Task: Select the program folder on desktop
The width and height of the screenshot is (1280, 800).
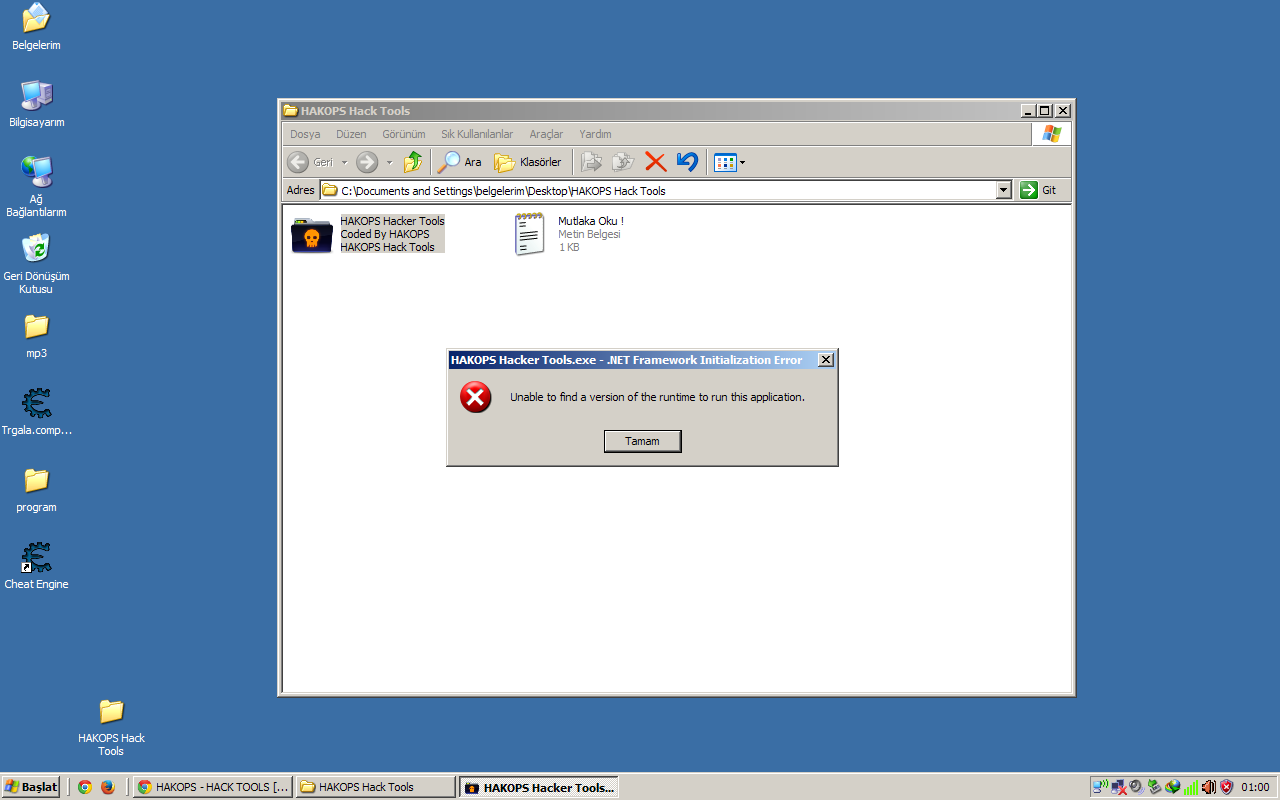Action: [36, 490]
